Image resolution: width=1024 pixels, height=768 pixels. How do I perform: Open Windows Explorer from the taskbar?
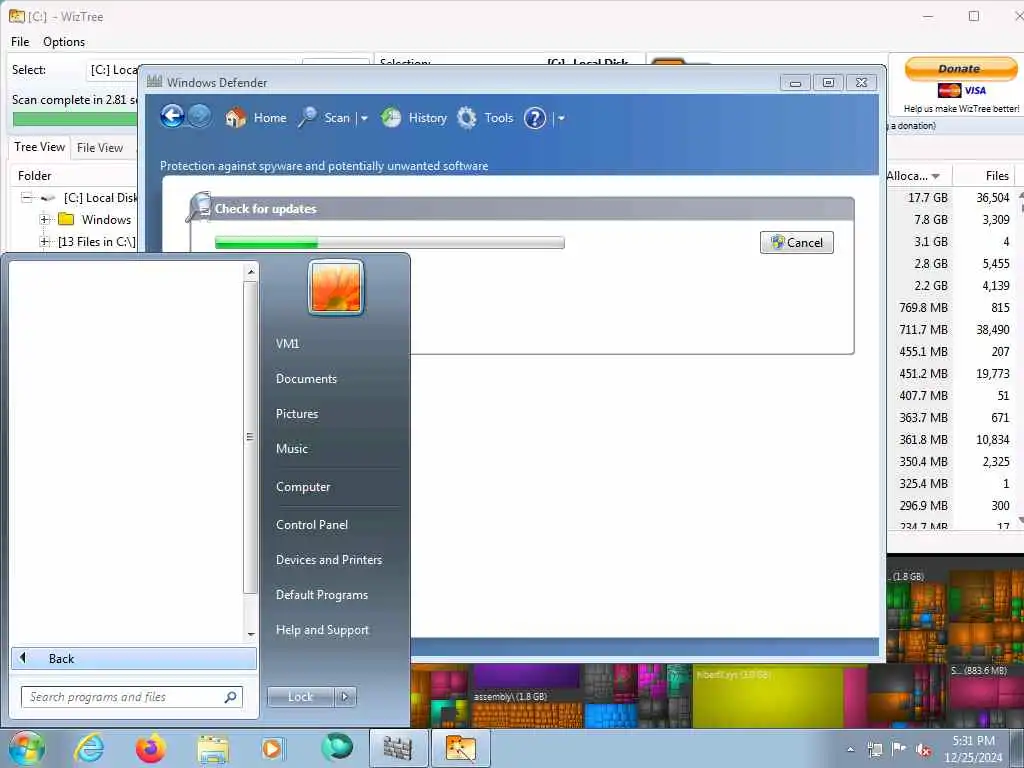(x=213, y=748)
